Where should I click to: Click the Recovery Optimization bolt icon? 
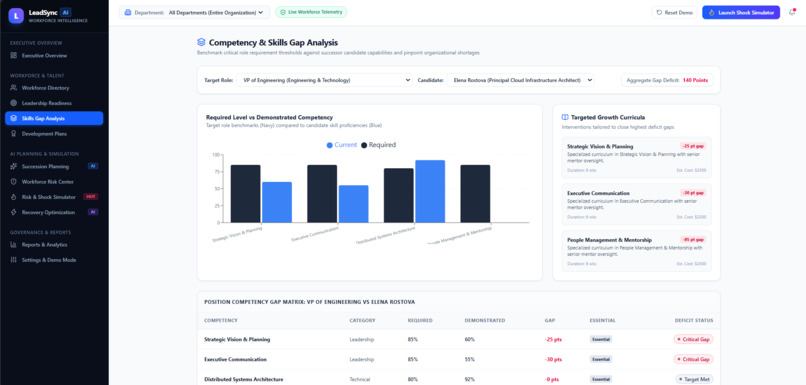13,212
